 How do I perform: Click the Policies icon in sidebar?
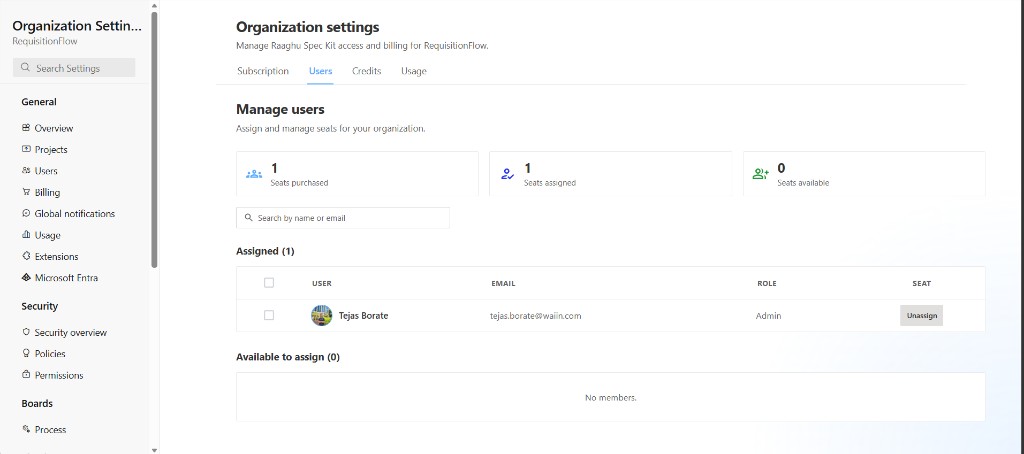coord(26,353)
